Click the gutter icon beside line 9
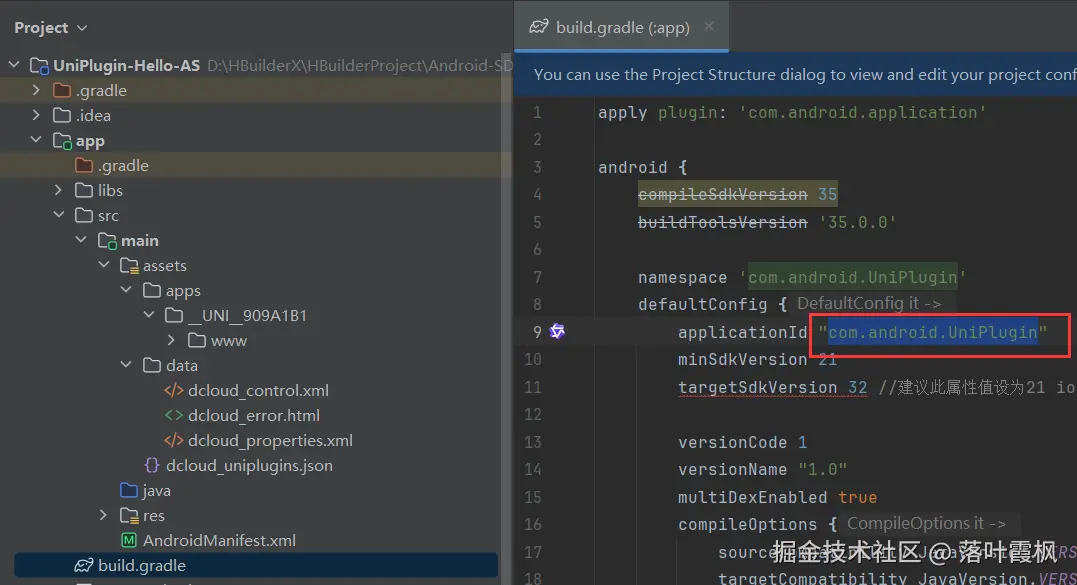The image size is (1077, 585). pos(557,332)
